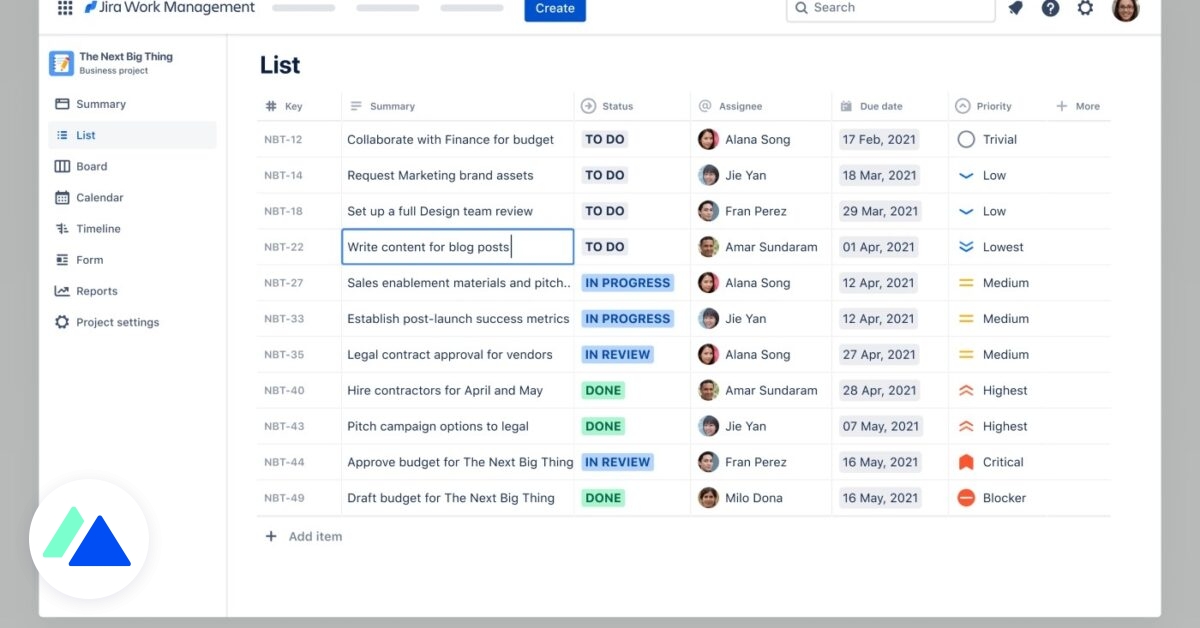This screenshot has height=628, width=1200.
Task: Select the Calendar icon in the sidebar
Action: (x=64, y=197)
